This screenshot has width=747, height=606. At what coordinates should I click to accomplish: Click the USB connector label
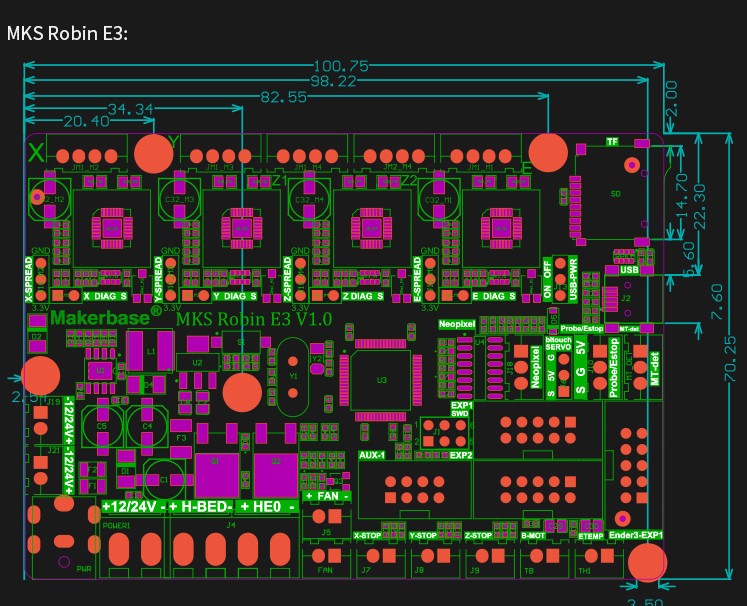(x=629, y=270)
